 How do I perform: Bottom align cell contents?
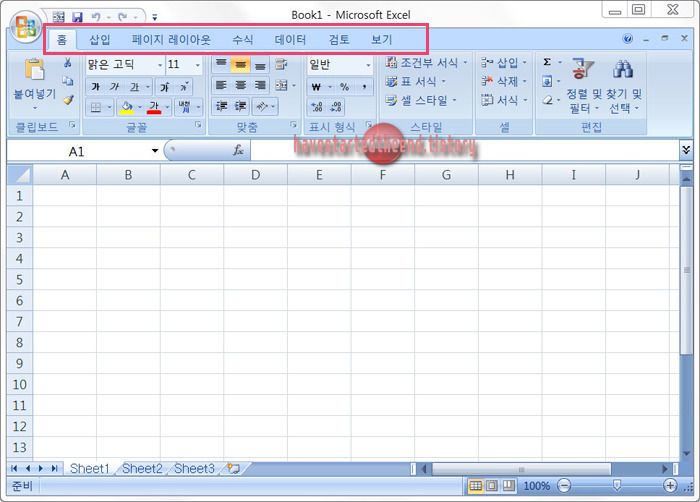pos(260,64)
